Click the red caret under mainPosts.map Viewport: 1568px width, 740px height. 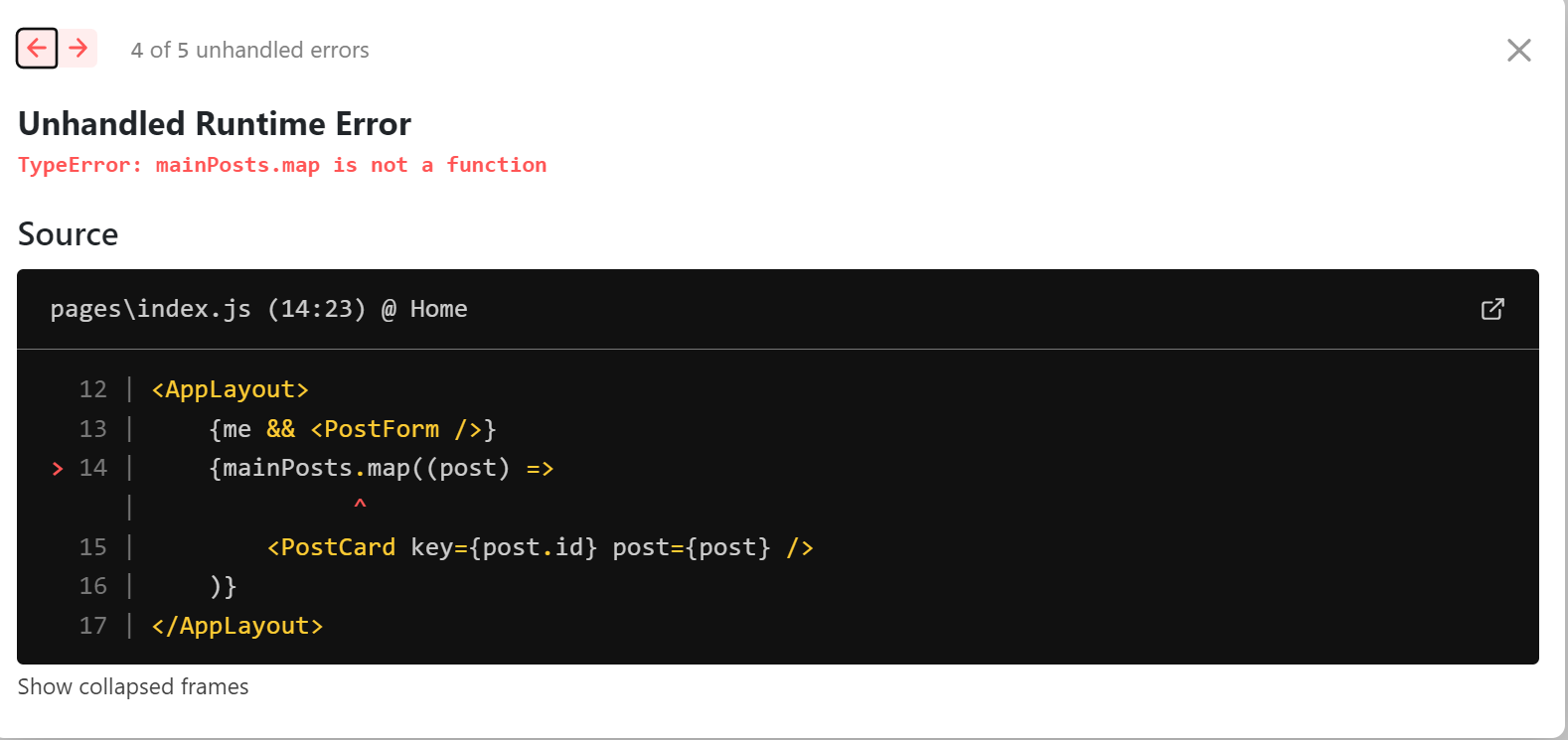click(360, 504)
